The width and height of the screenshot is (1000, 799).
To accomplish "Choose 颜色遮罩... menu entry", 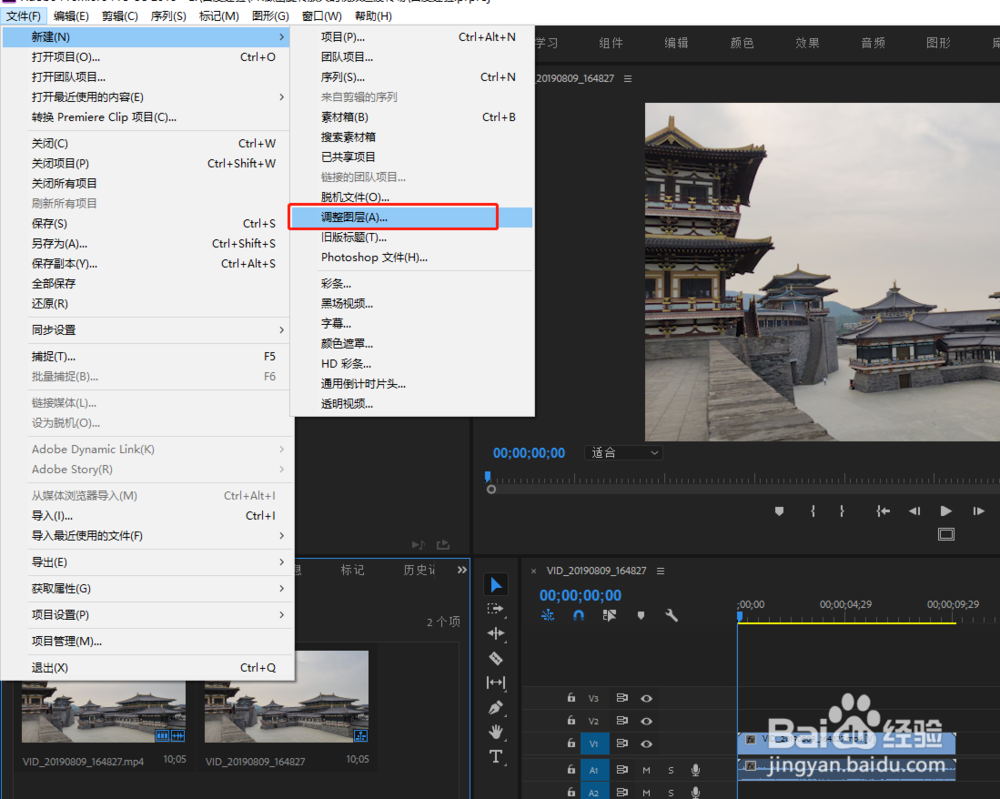I will (x=411, y=344).
